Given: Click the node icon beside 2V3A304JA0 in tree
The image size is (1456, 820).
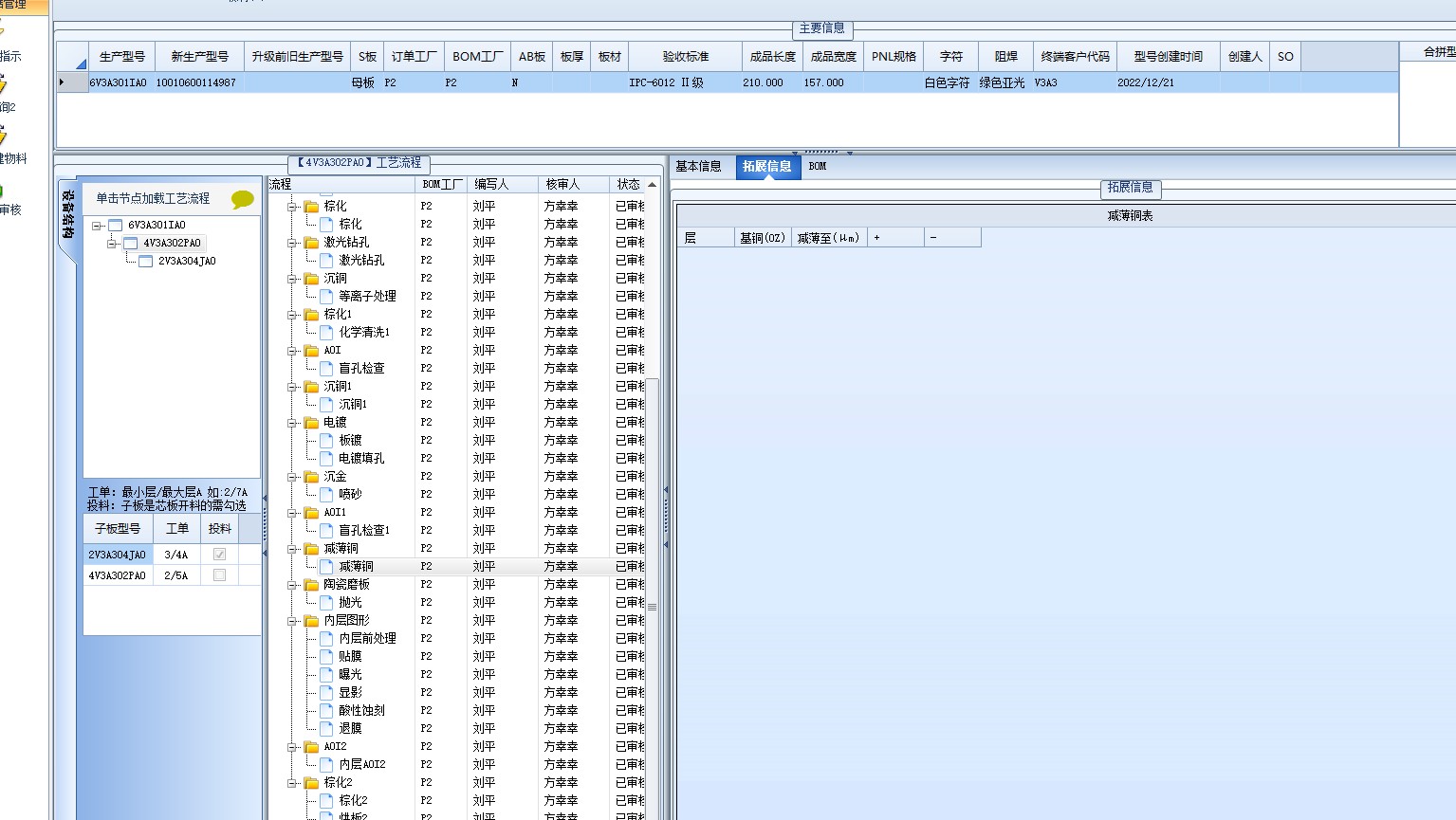Looking at the screenshot, I should 146,262.
